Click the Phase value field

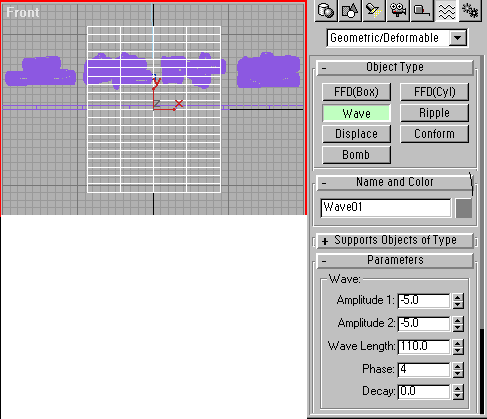click(x=424, y=369)
